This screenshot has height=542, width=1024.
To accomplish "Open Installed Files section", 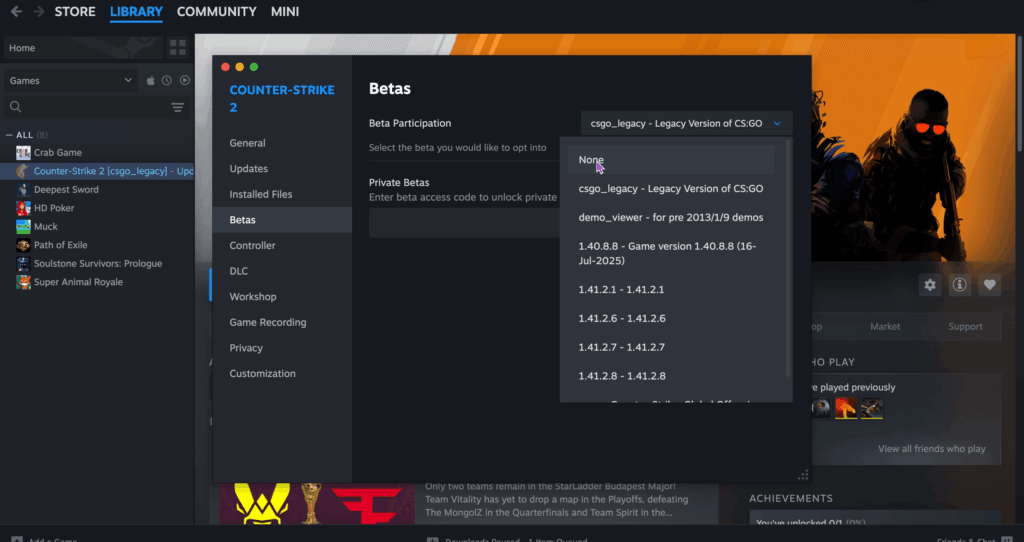I will [x=282, y=194].
